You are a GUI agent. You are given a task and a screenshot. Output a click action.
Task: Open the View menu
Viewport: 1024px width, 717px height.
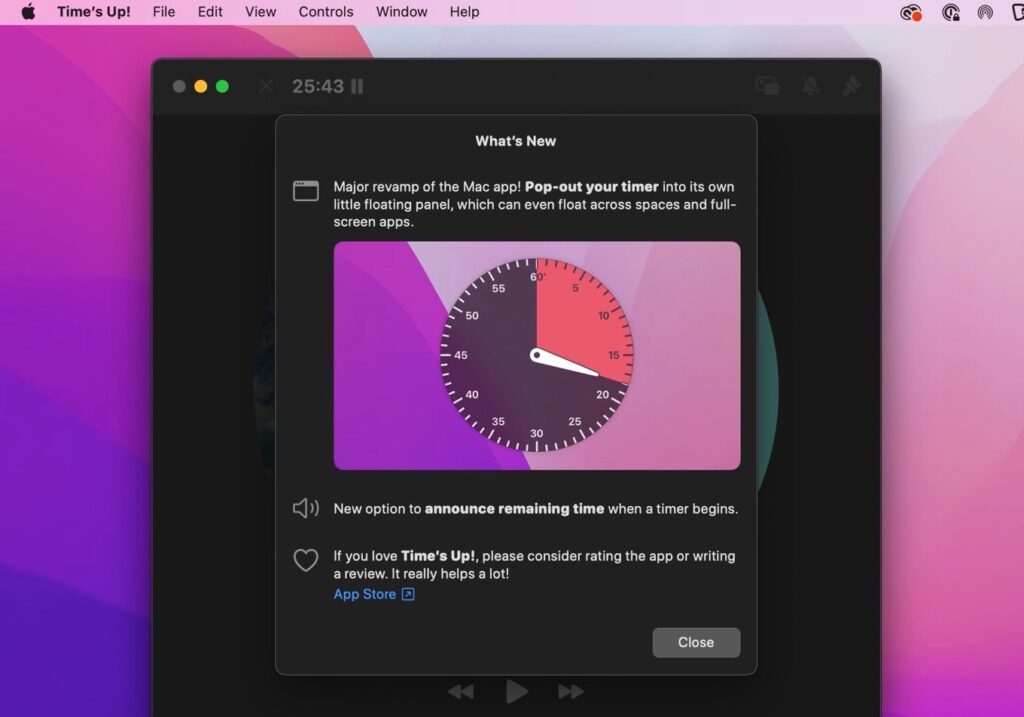[260, 12]
